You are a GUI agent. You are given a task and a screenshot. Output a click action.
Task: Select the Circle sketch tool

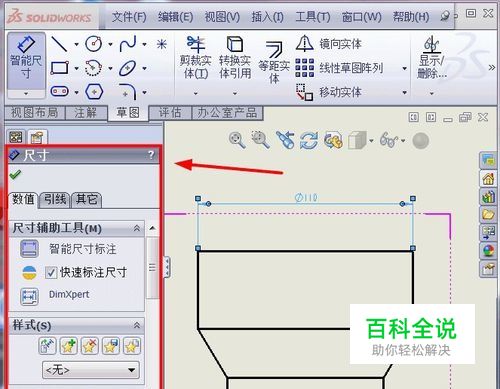click(94, 44)
